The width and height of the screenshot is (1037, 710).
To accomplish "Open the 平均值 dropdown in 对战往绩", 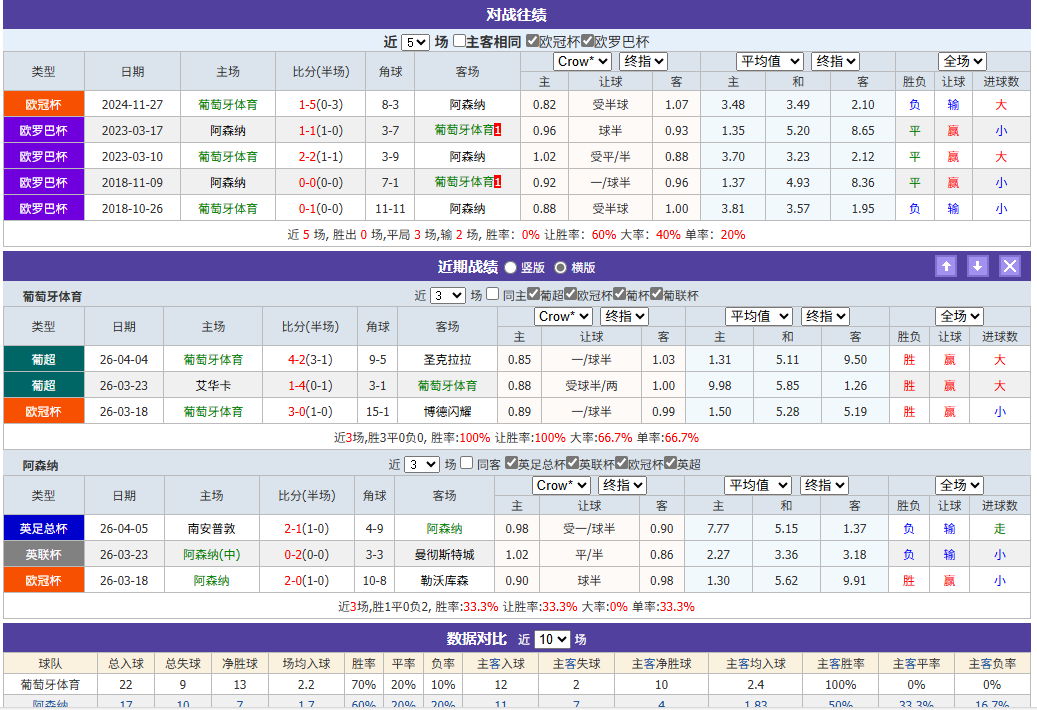I will pos(769,62).
